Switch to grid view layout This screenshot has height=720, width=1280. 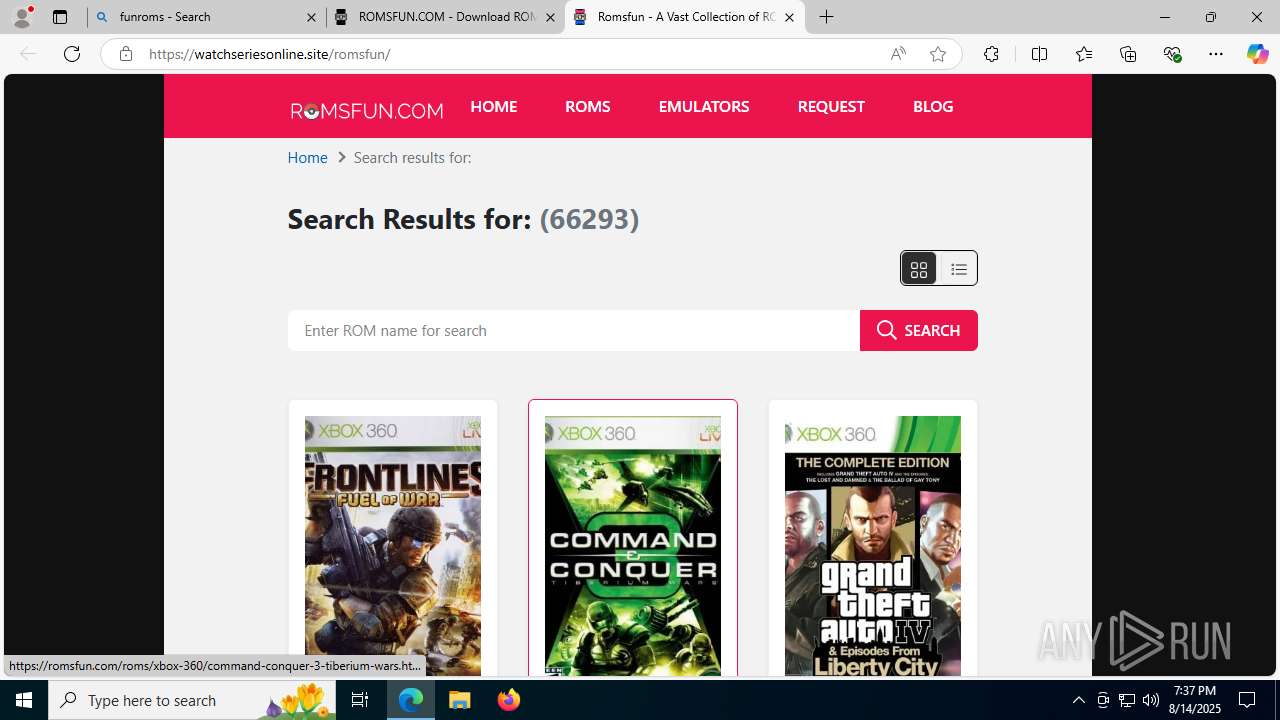pos(919,268)
